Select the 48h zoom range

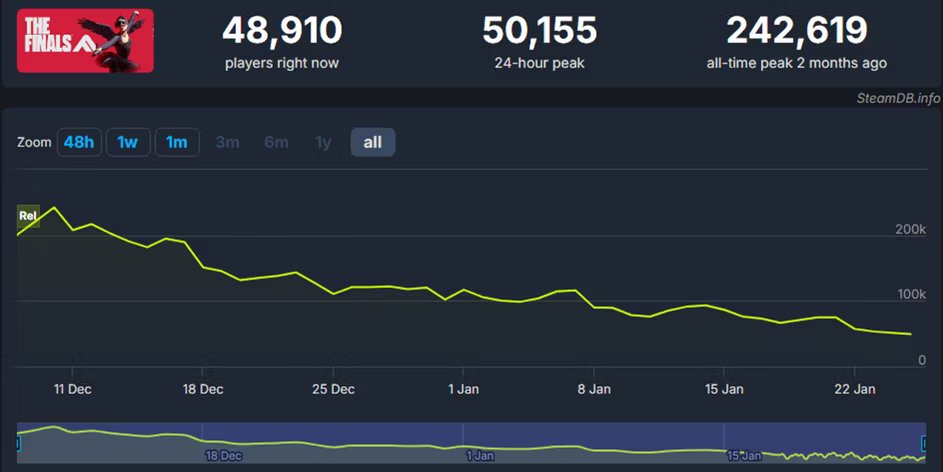79,143
